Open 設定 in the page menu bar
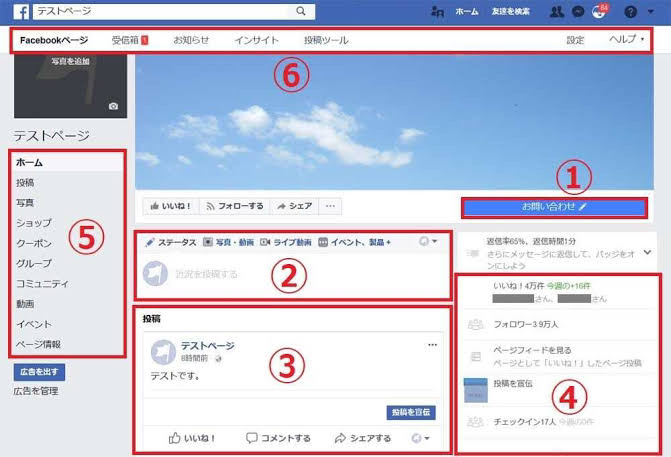671x457 pixels. pyautogui.click(x=575, y=40)
